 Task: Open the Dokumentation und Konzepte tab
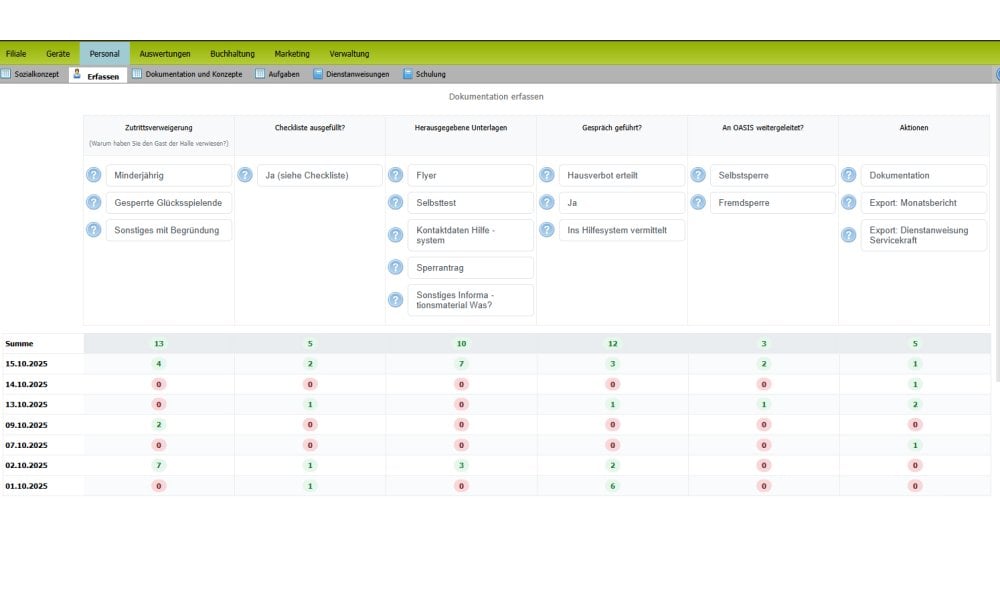coord(188,74)
